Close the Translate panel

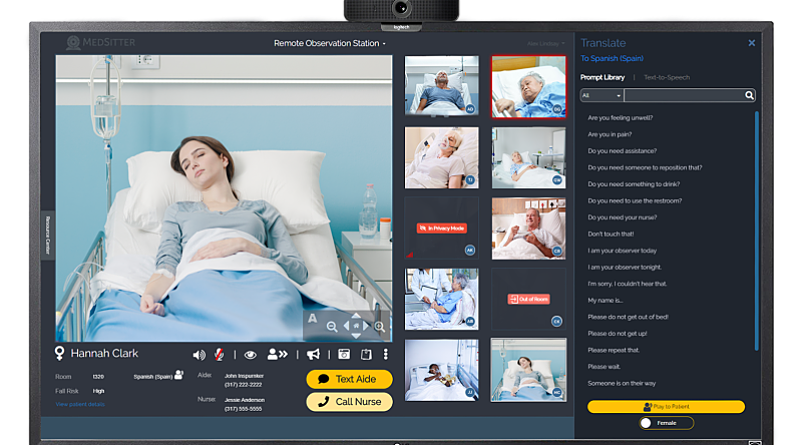(x=752, y=43)
